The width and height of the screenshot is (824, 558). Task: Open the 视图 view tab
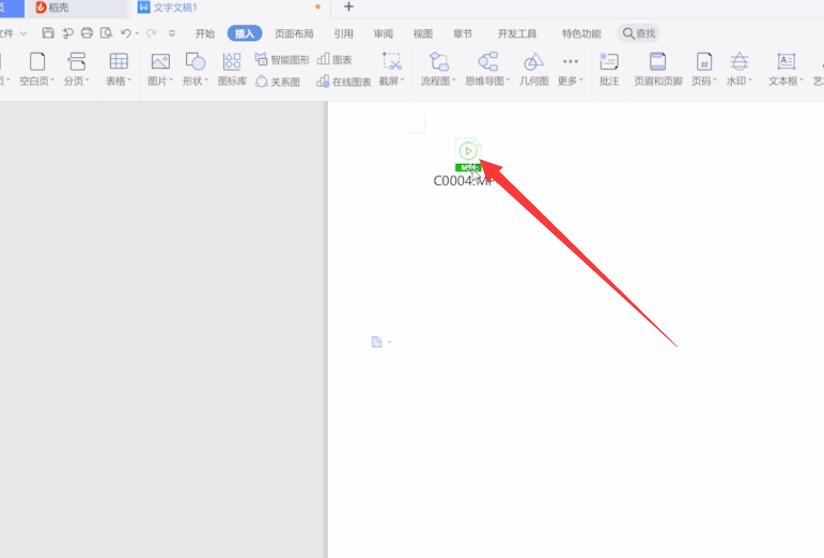tap(423, 34)
